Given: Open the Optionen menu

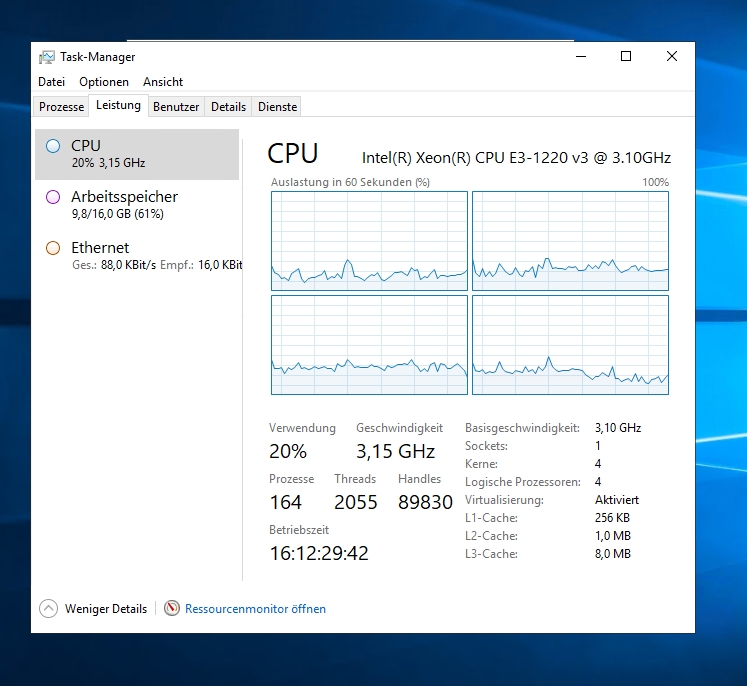Looking at the screenshot, I should pos(104,82).
